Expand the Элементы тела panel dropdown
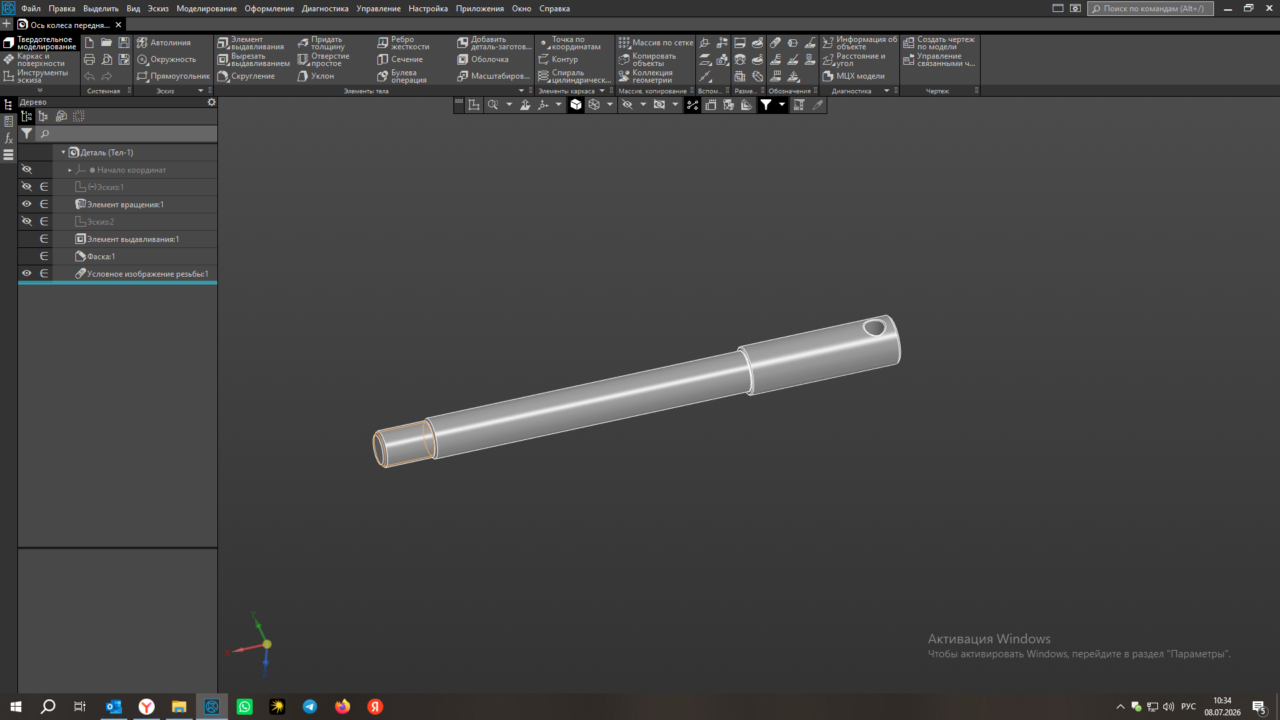The height and width of the screenshot is (720, 1280). pos(521,91)
